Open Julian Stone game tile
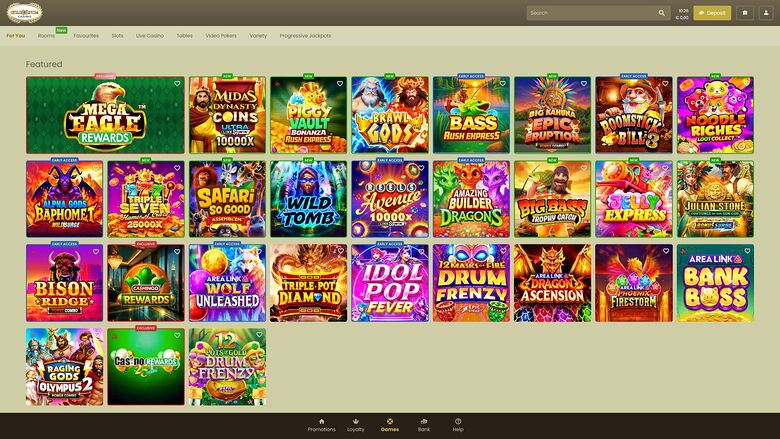This screenshot has height=439, width=780. click(715, 199)
